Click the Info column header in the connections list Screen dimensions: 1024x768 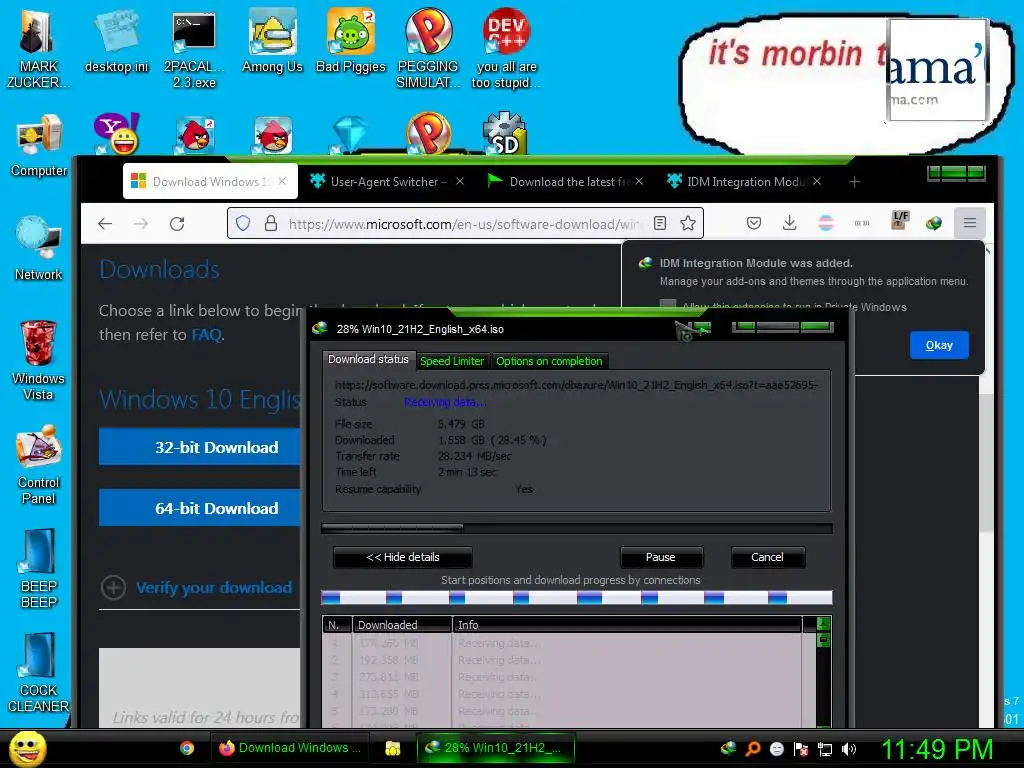[627, 625]
